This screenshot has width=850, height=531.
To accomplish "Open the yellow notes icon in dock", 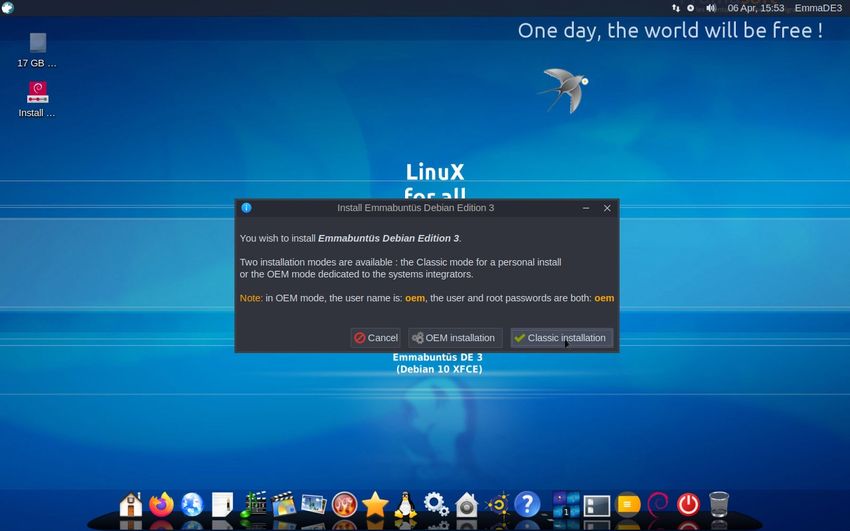I will tap(627, 504).
